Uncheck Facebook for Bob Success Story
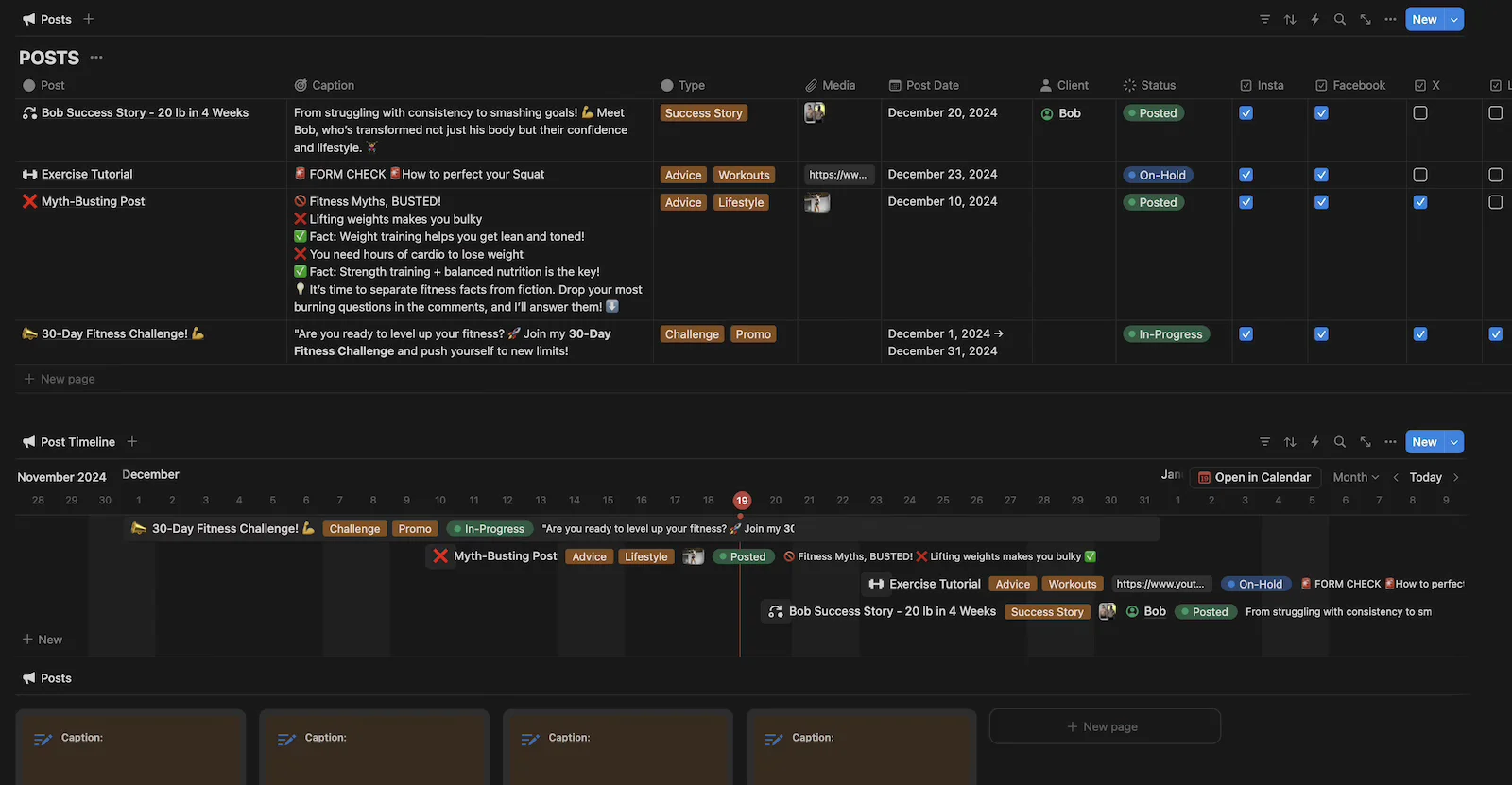The width and height of the screenshot is (1512, 785). (1321, 113)
